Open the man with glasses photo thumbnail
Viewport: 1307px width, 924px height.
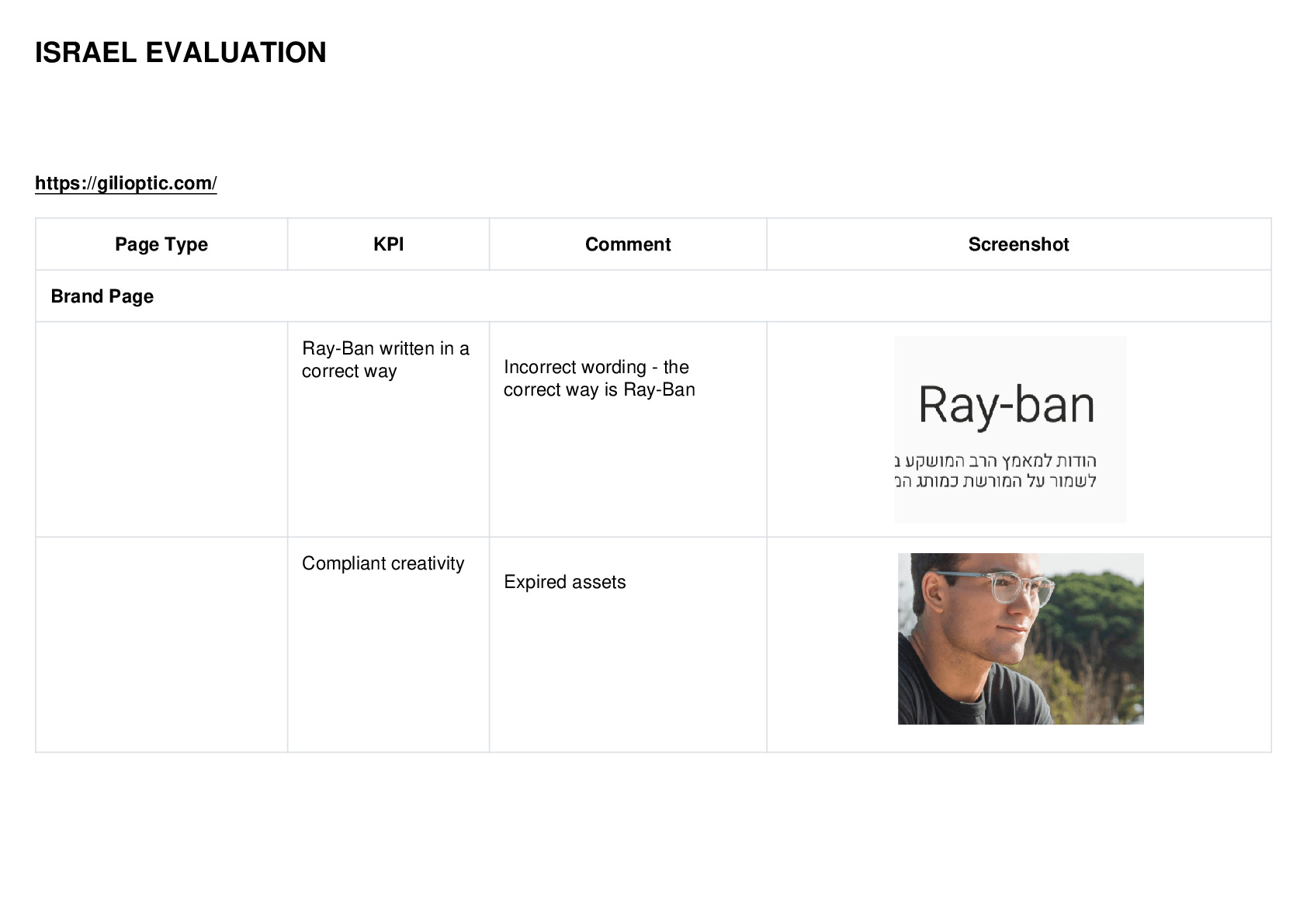1021,638
